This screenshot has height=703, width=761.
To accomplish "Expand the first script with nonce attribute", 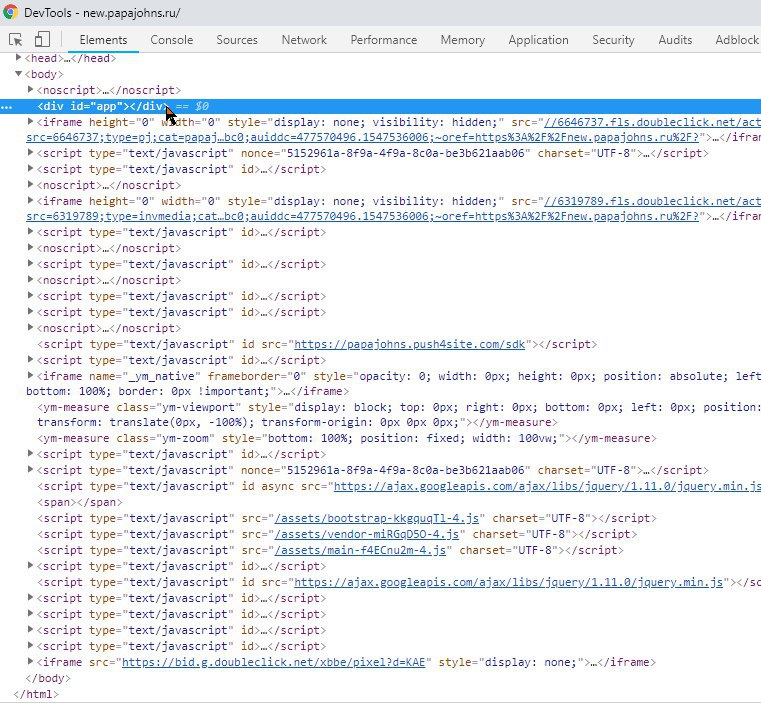I will [31, 152].
